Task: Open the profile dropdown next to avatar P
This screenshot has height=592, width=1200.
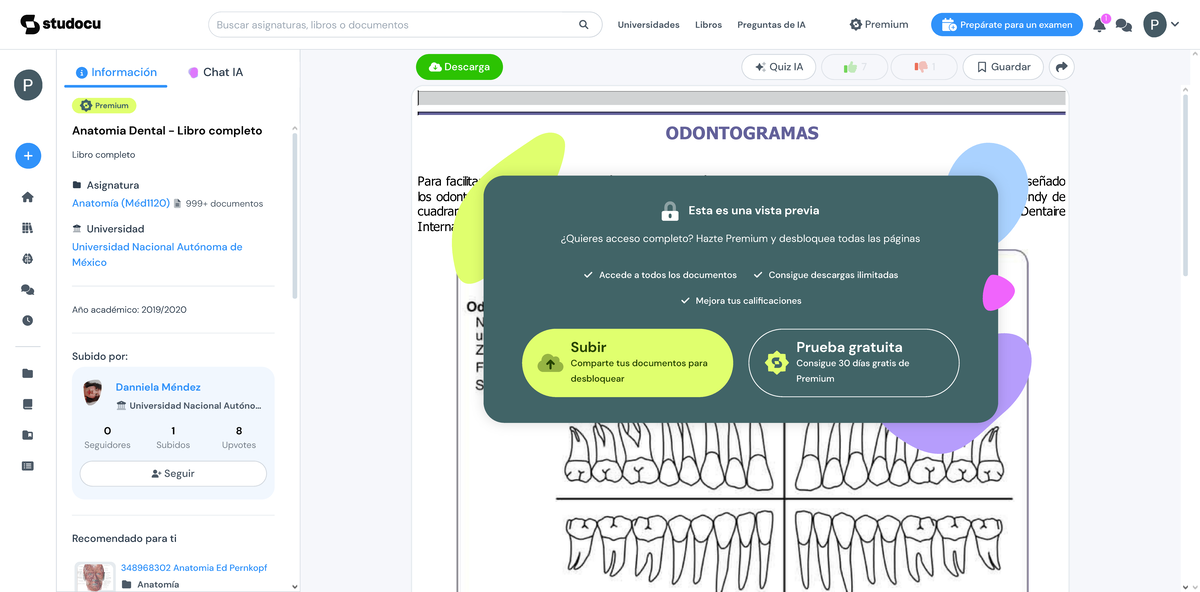Action: tap(1172, 24)
